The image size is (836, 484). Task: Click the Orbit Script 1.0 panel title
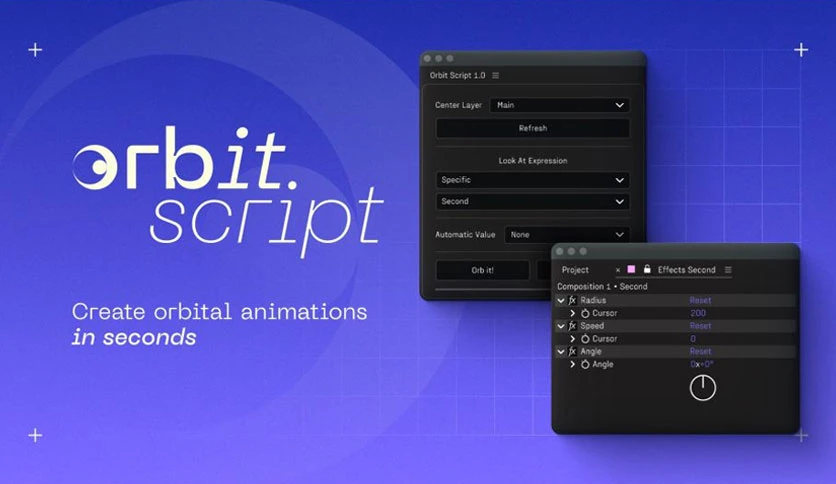[457, 75]
